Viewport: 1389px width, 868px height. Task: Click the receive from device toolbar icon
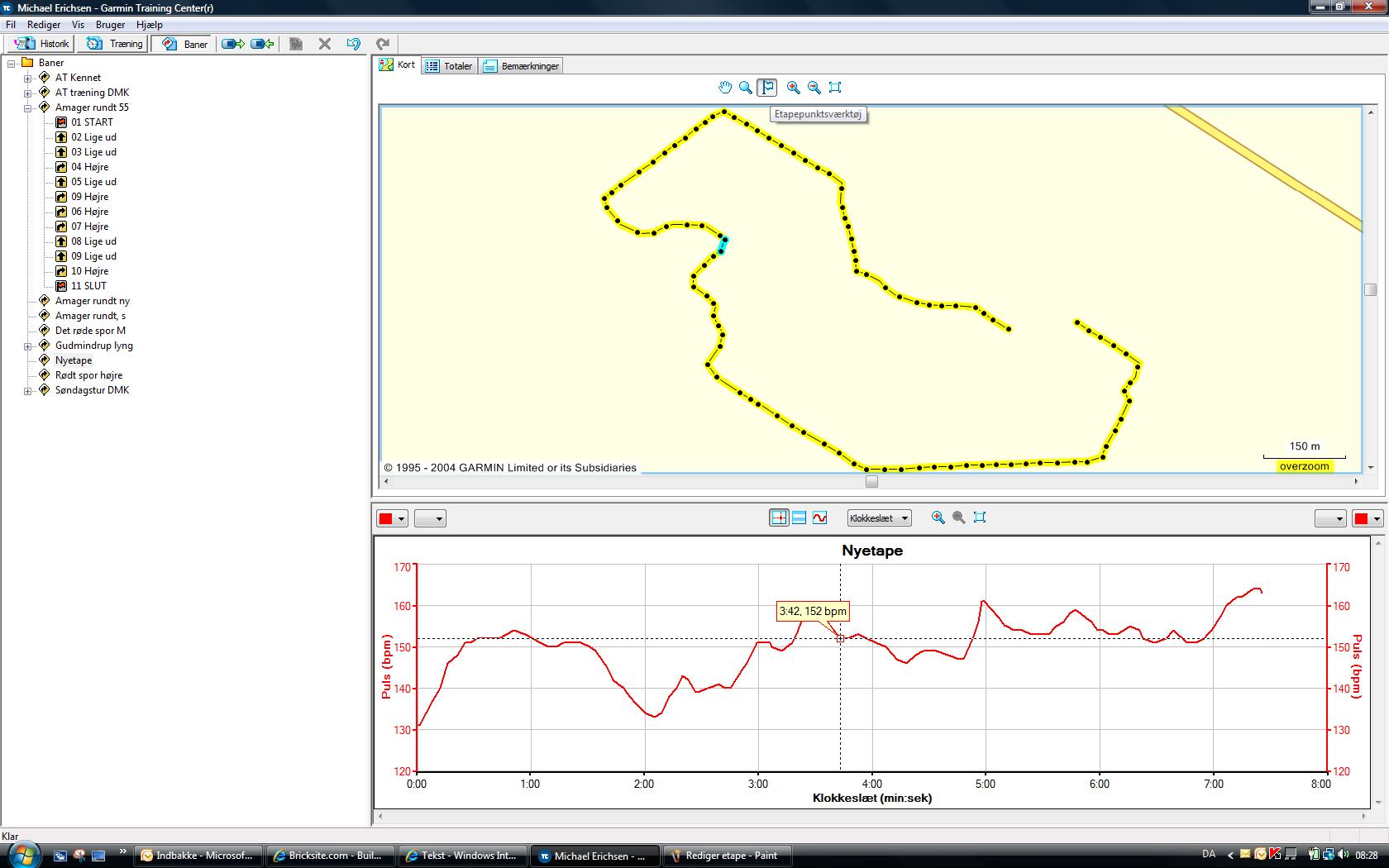click(x=262, y=44)
